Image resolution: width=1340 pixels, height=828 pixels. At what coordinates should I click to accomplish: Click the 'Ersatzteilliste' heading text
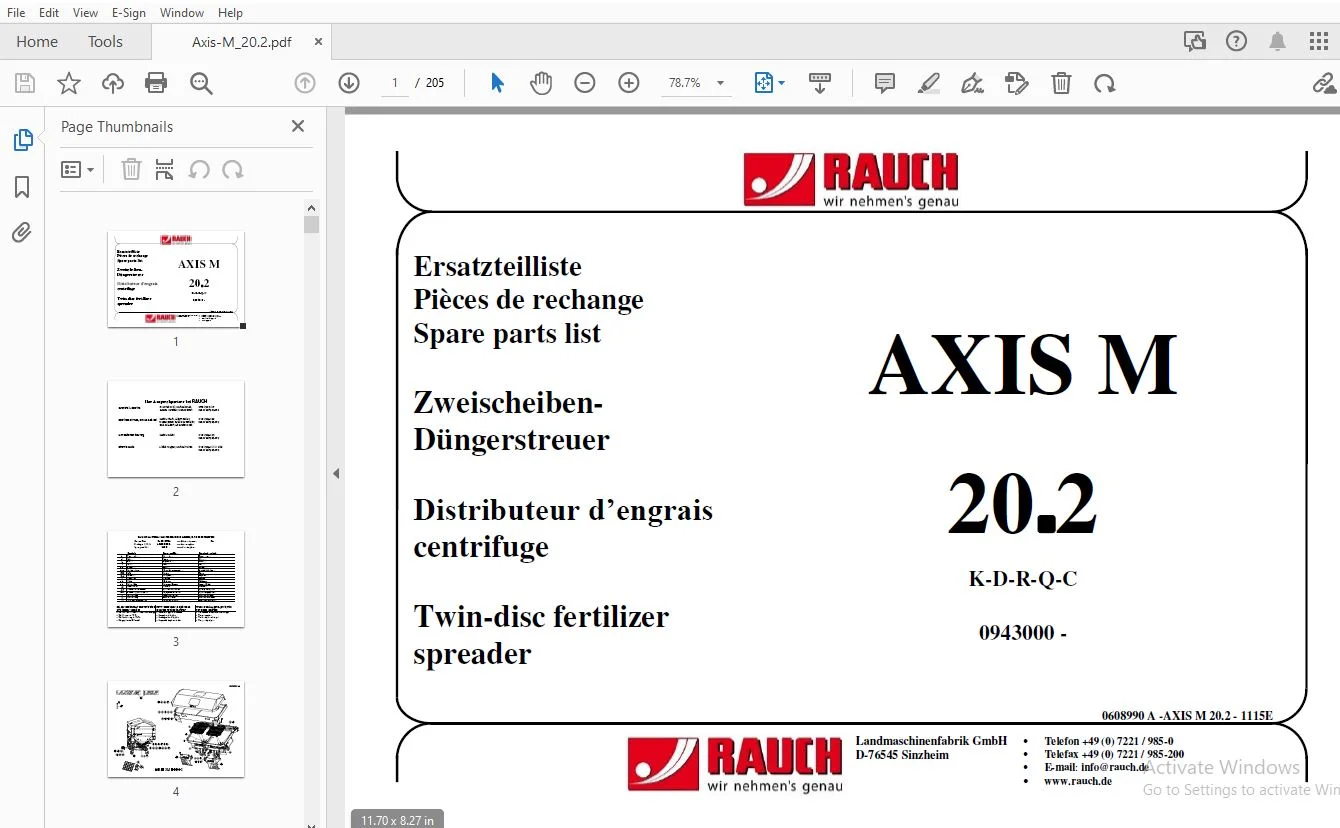tap(497, 266)
